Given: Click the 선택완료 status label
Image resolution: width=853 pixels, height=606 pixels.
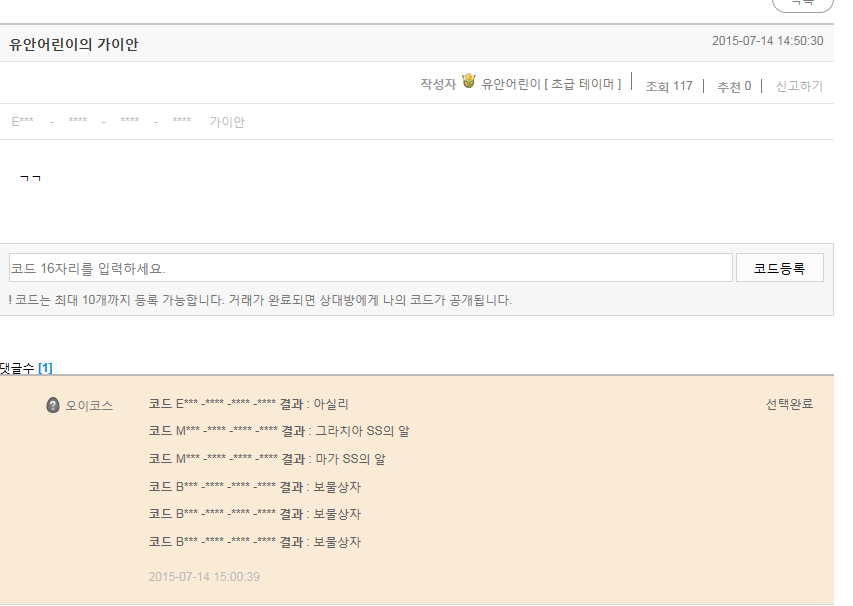Looking at the screenshot, I should point(789,404).
